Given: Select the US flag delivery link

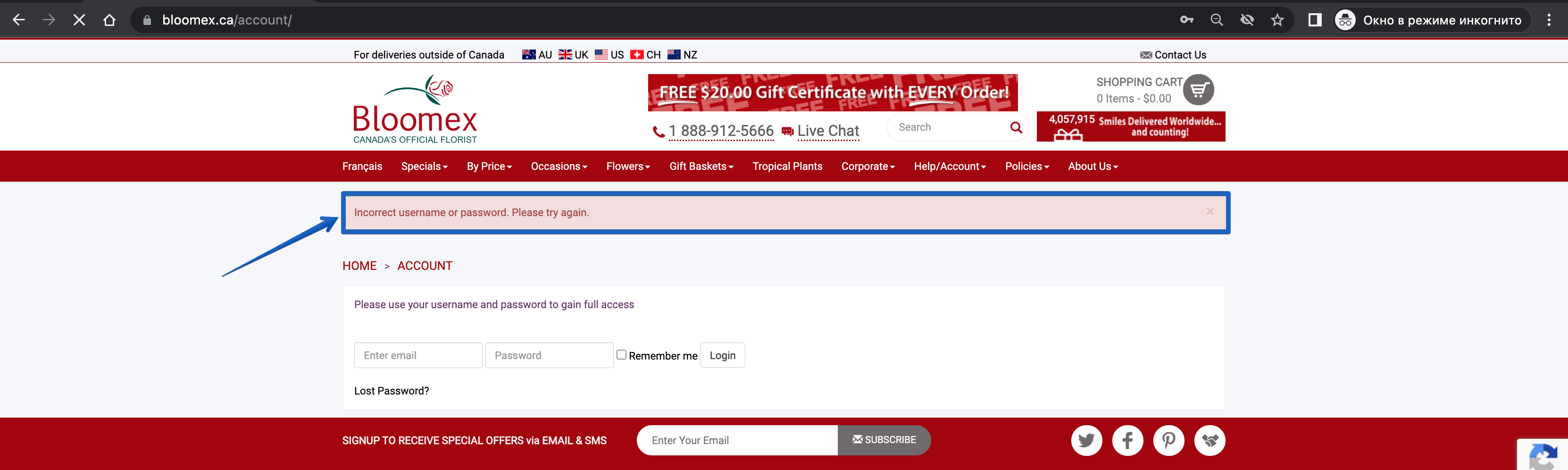Looking at the screenshot, I should coord(609,55).
